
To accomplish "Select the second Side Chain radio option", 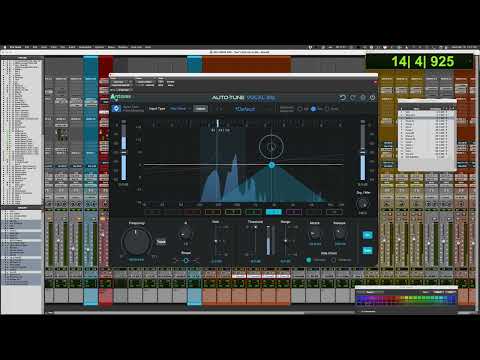I will point(334,260).
